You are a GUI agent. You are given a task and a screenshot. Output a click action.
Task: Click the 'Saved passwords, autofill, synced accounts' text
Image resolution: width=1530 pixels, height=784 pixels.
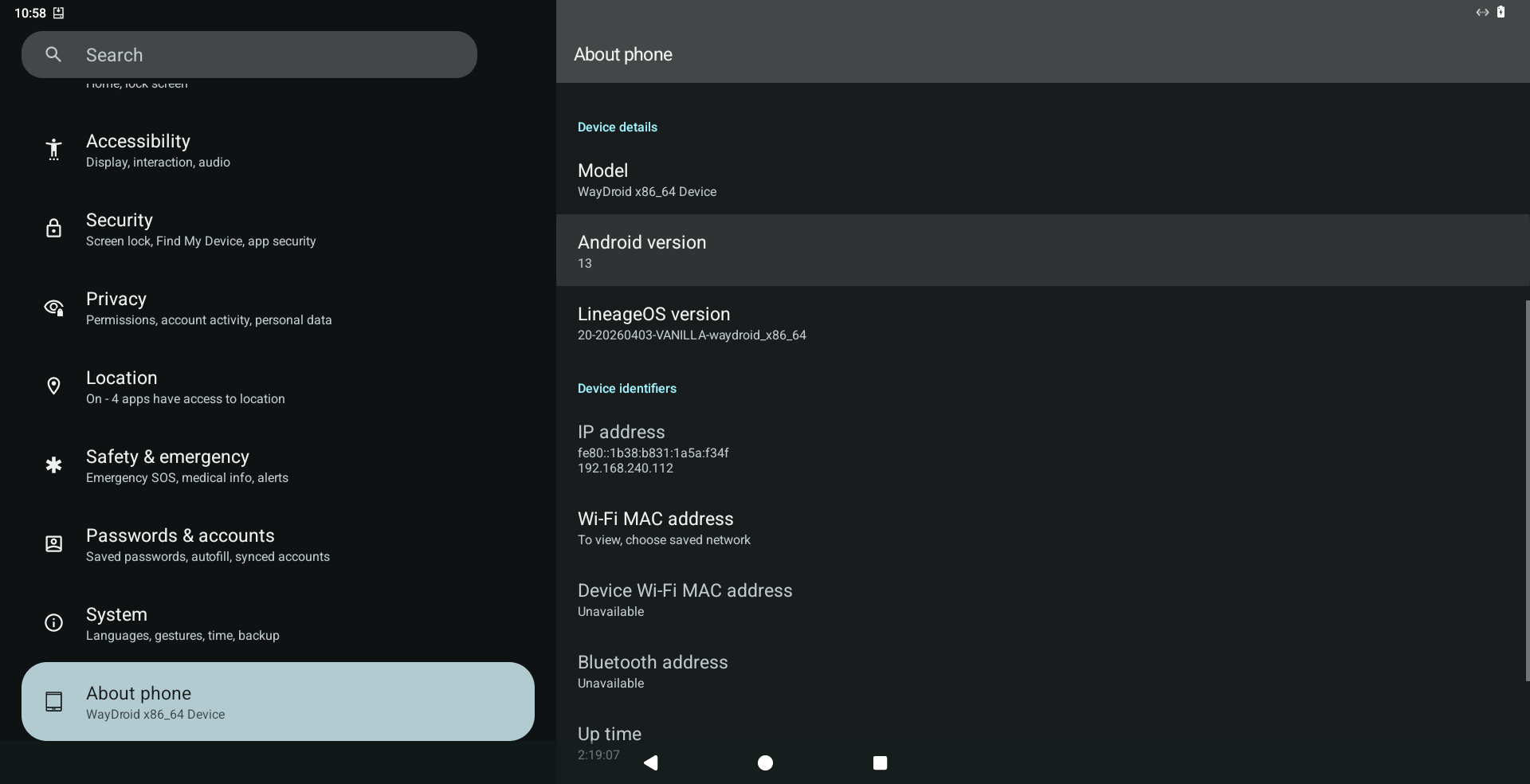(x=208, y=557)
